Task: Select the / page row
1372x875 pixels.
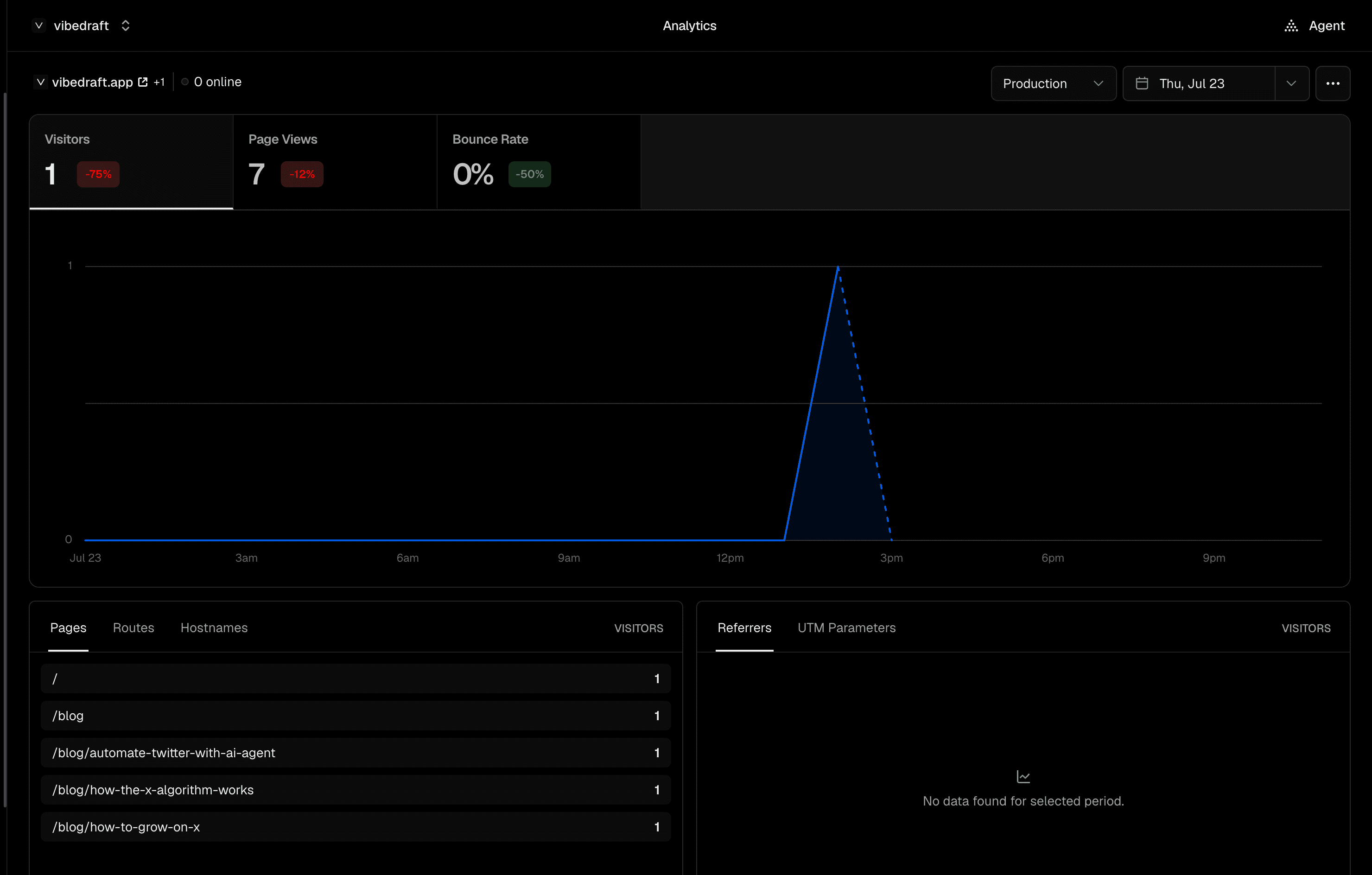Action: tap(356, 678)
